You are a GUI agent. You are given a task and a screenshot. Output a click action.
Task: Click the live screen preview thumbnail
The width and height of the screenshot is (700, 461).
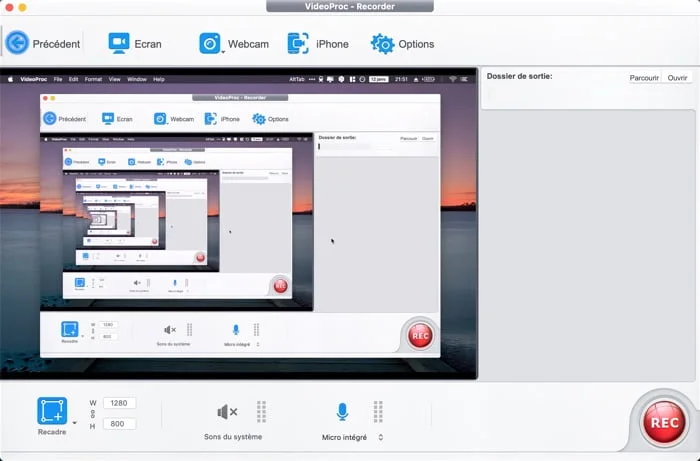pyautogui.click(x=239, y=224)
